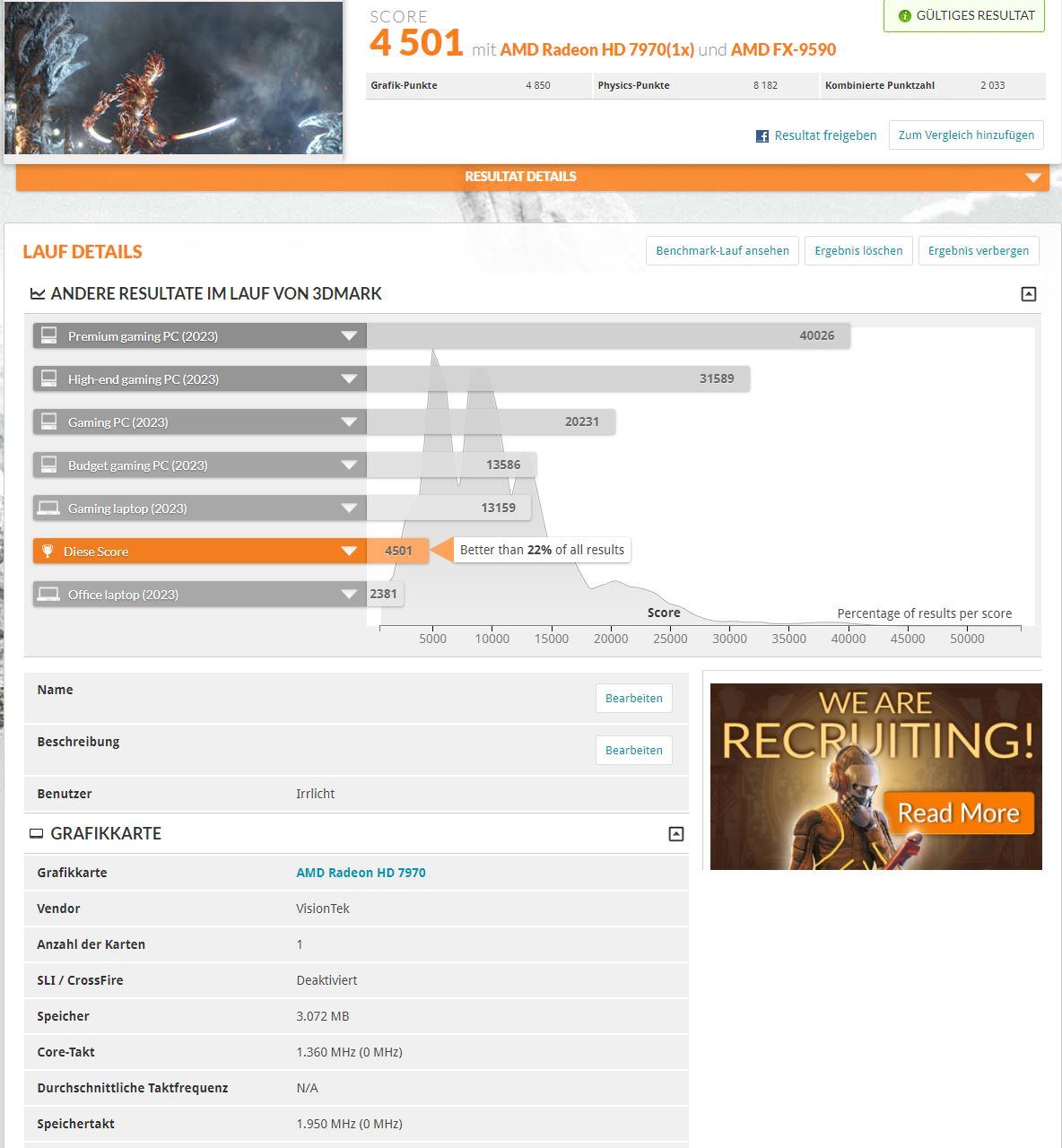
Task: Click the benchmark scene thumbnail image
Action: click(x=173, y=77)
